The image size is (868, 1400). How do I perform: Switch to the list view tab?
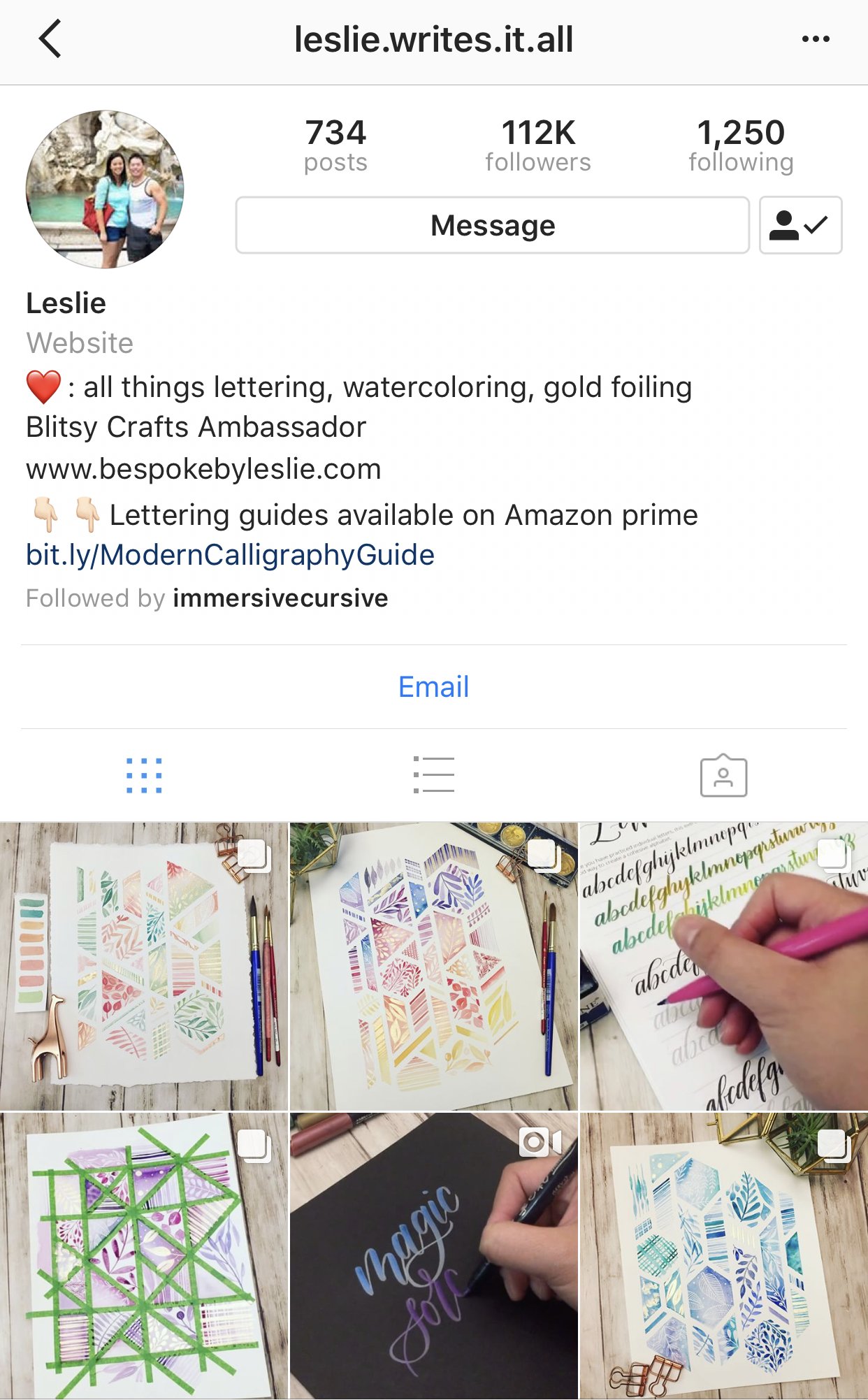pos(434,775)
